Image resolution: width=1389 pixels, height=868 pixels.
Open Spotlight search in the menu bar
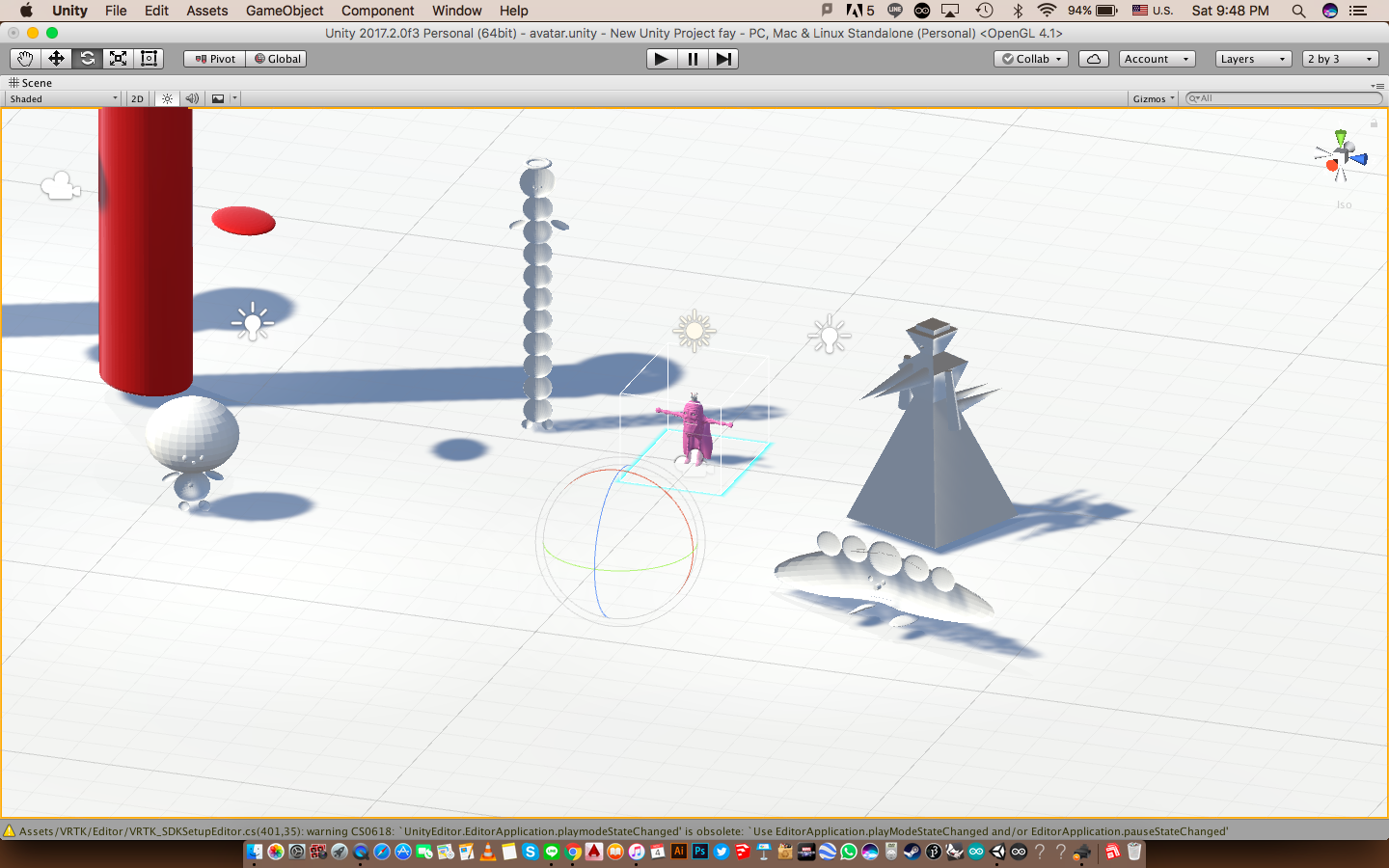click(1298, 11)
